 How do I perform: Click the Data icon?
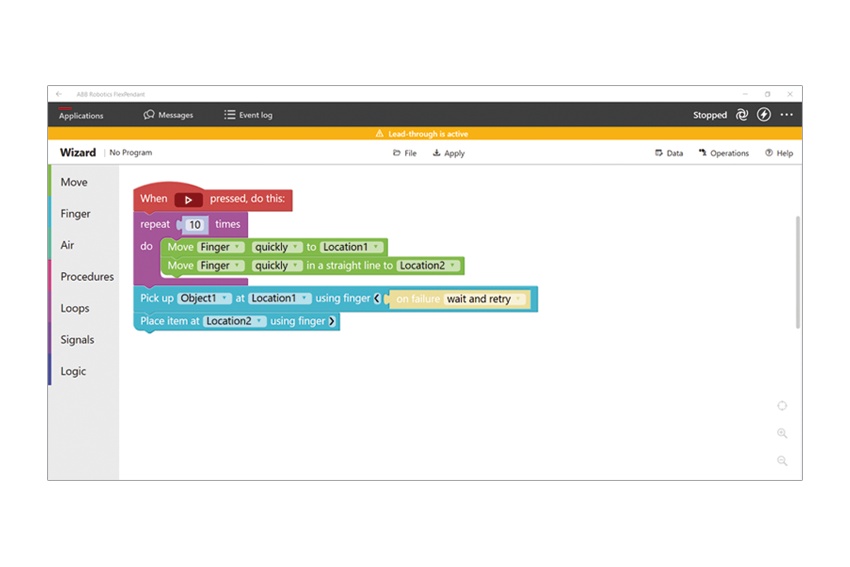click(x=659, y=153)
